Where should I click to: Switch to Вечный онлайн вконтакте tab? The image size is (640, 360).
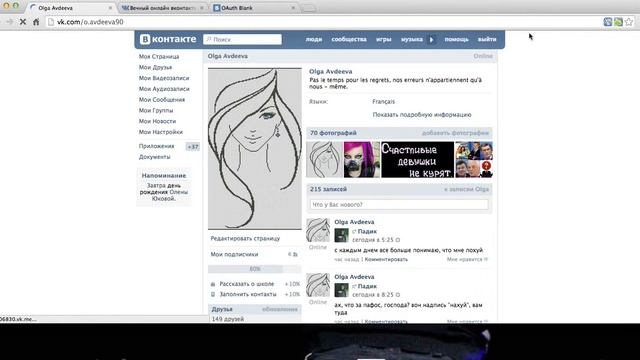click(162, 8)
